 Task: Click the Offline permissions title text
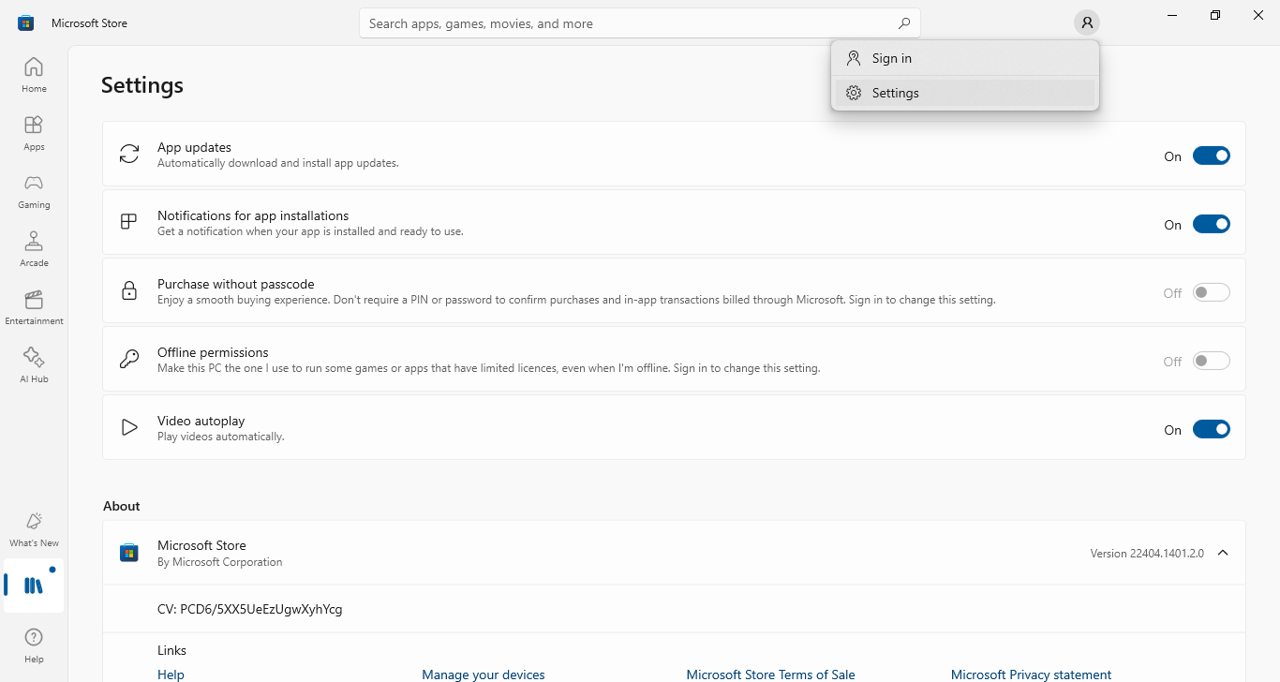[x=213, y=352]
